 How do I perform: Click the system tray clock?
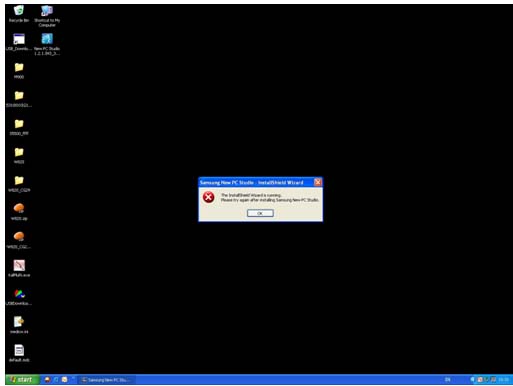[x=503, y=380]
